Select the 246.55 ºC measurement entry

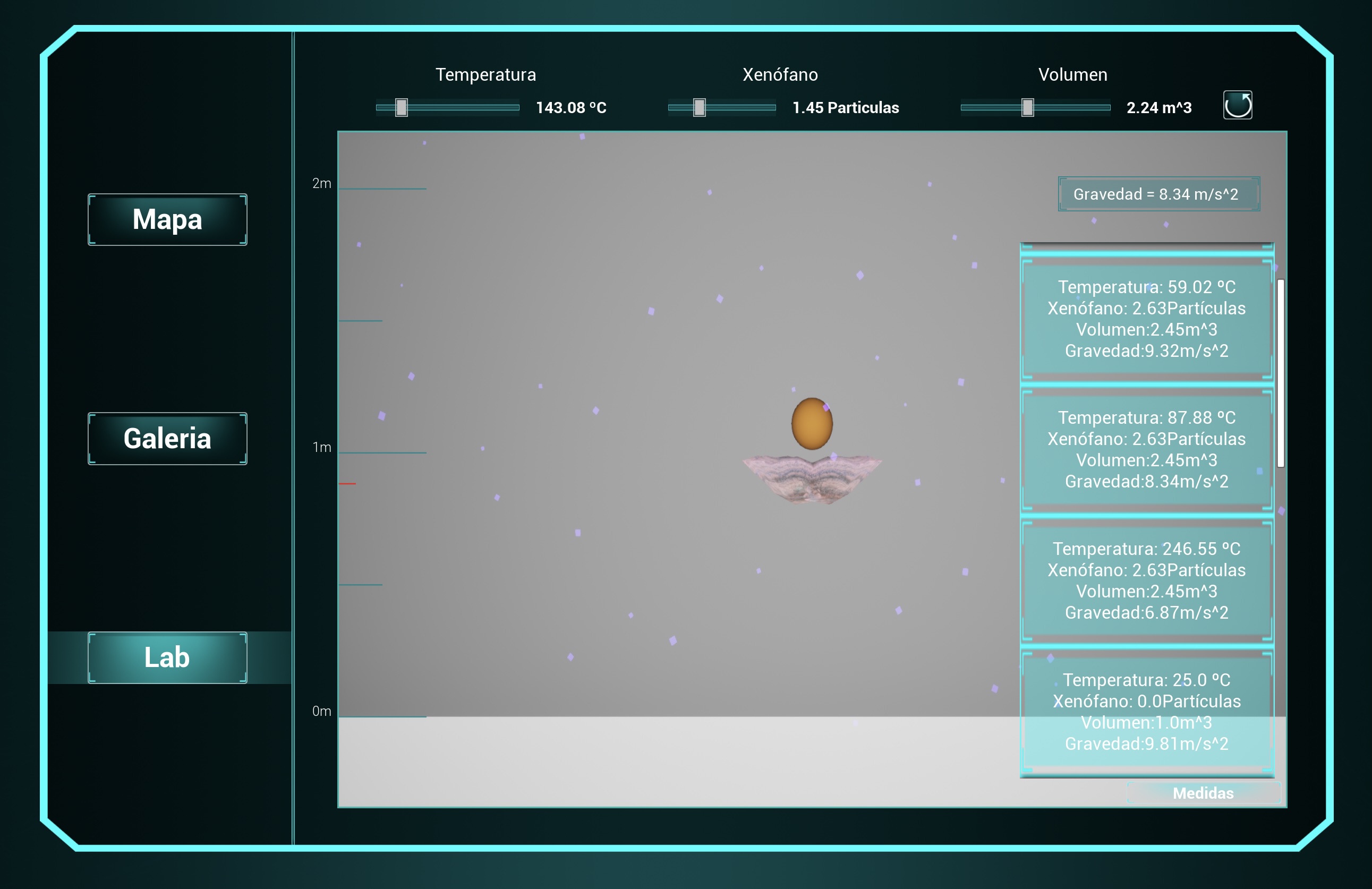pos(1146,580)
